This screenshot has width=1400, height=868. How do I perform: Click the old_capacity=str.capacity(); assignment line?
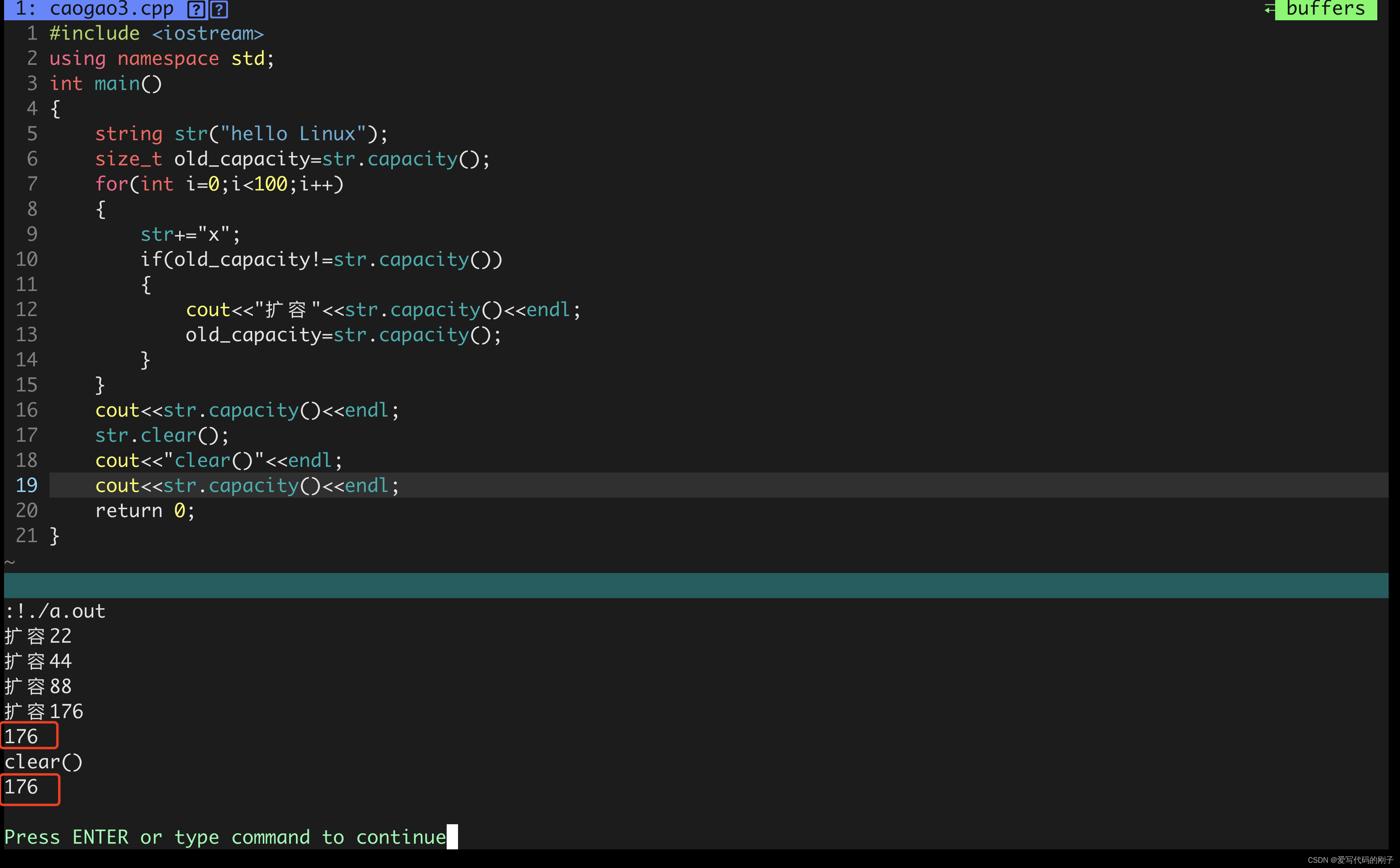343,335
